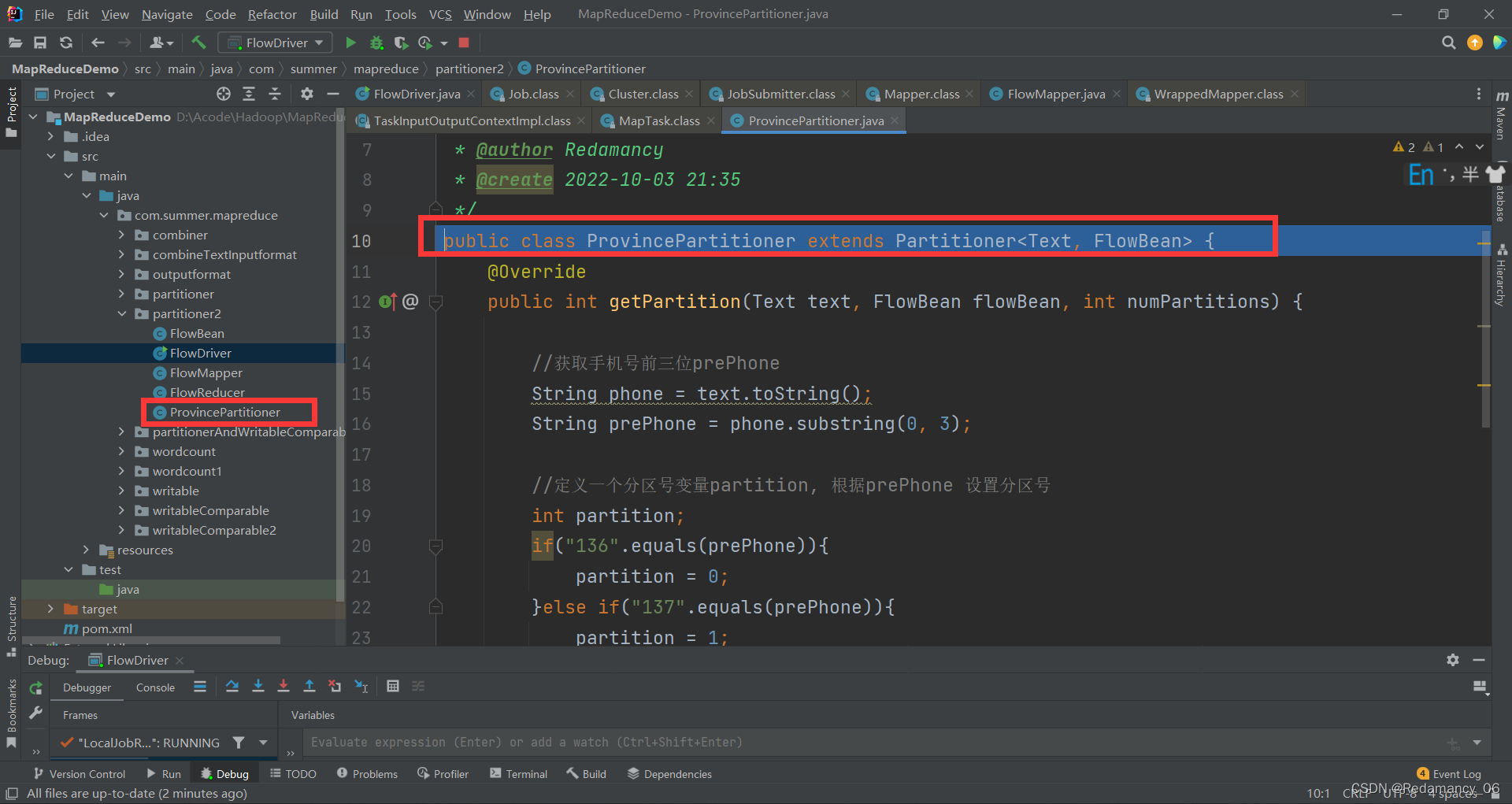1512x804 pixels.
Task: Select opened file locate target icon in Project panel
Action: pos(224,94)
